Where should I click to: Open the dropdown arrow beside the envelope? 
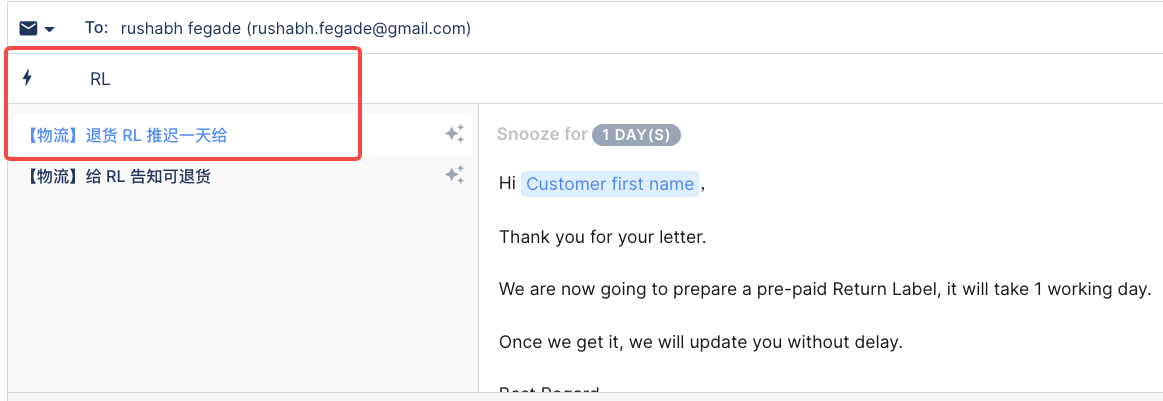(x=50, y=29)
